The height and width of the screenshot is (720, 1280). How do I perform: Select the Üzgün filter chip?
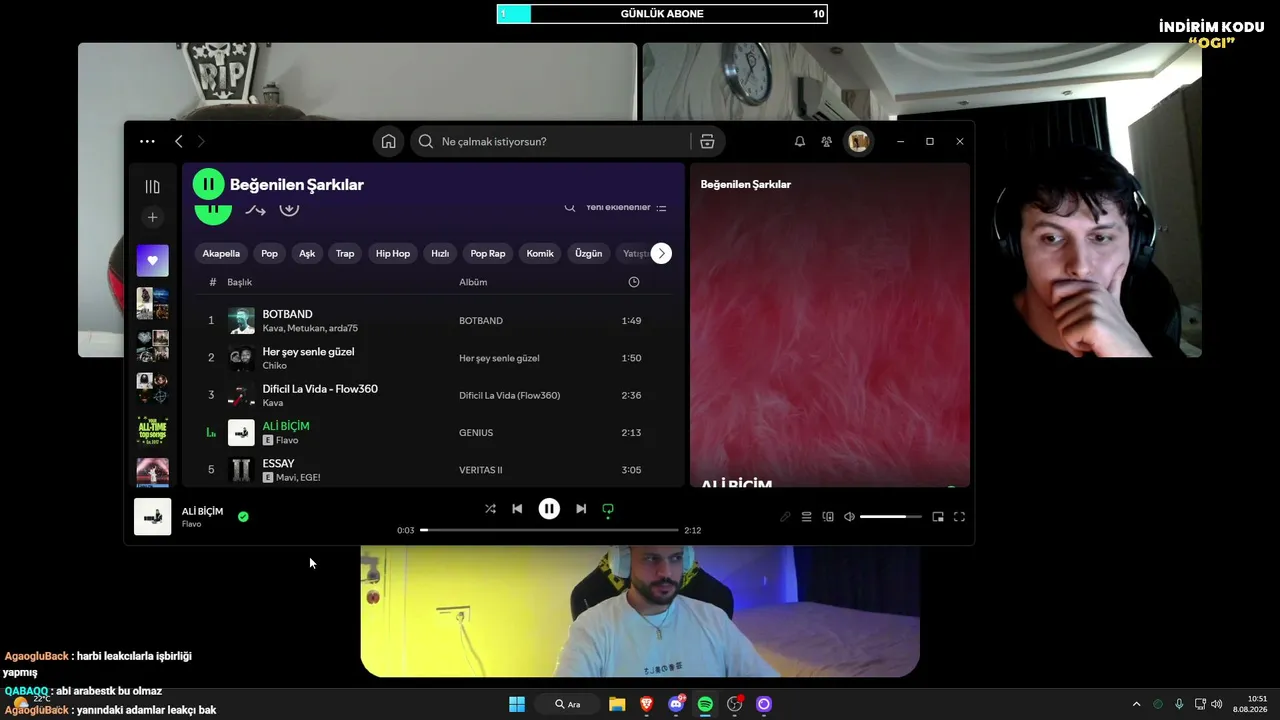tap(589, 253)
